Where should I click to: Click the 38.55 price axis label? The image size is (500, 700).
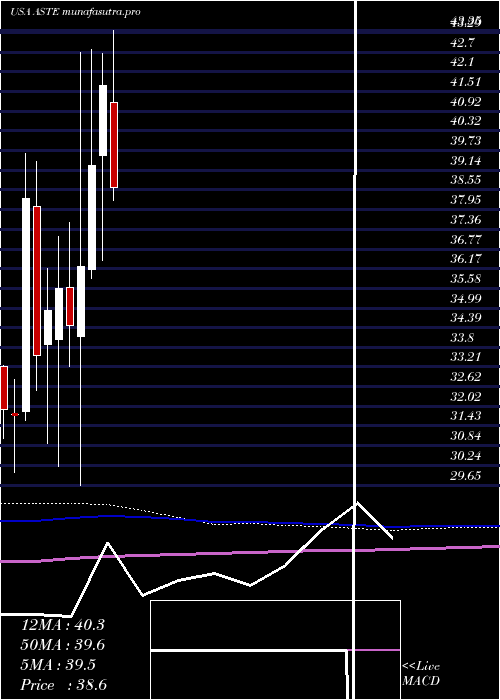pos(466,180)
